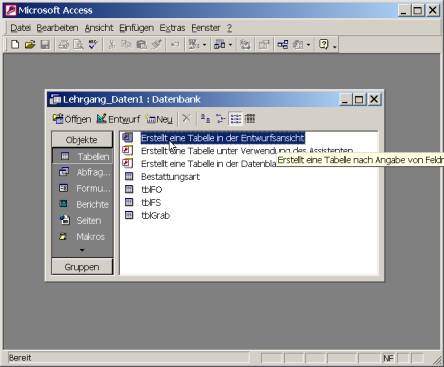The height and width of the screenshot is (367, 444).
Task: Click the NF indicator in status bar
Action: click(388, 358)
